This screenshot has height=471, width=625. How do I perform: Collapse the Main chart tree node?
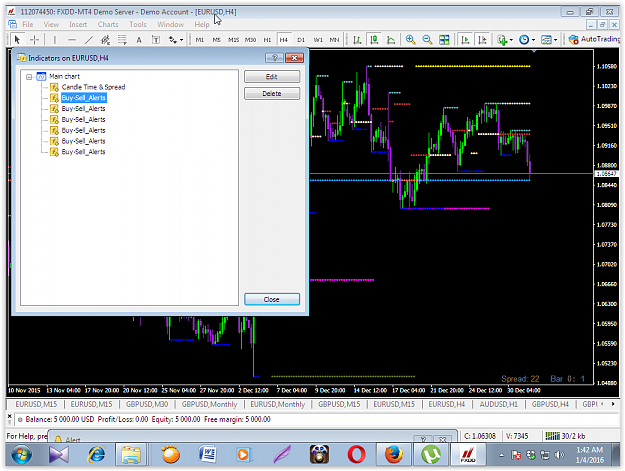29,77
